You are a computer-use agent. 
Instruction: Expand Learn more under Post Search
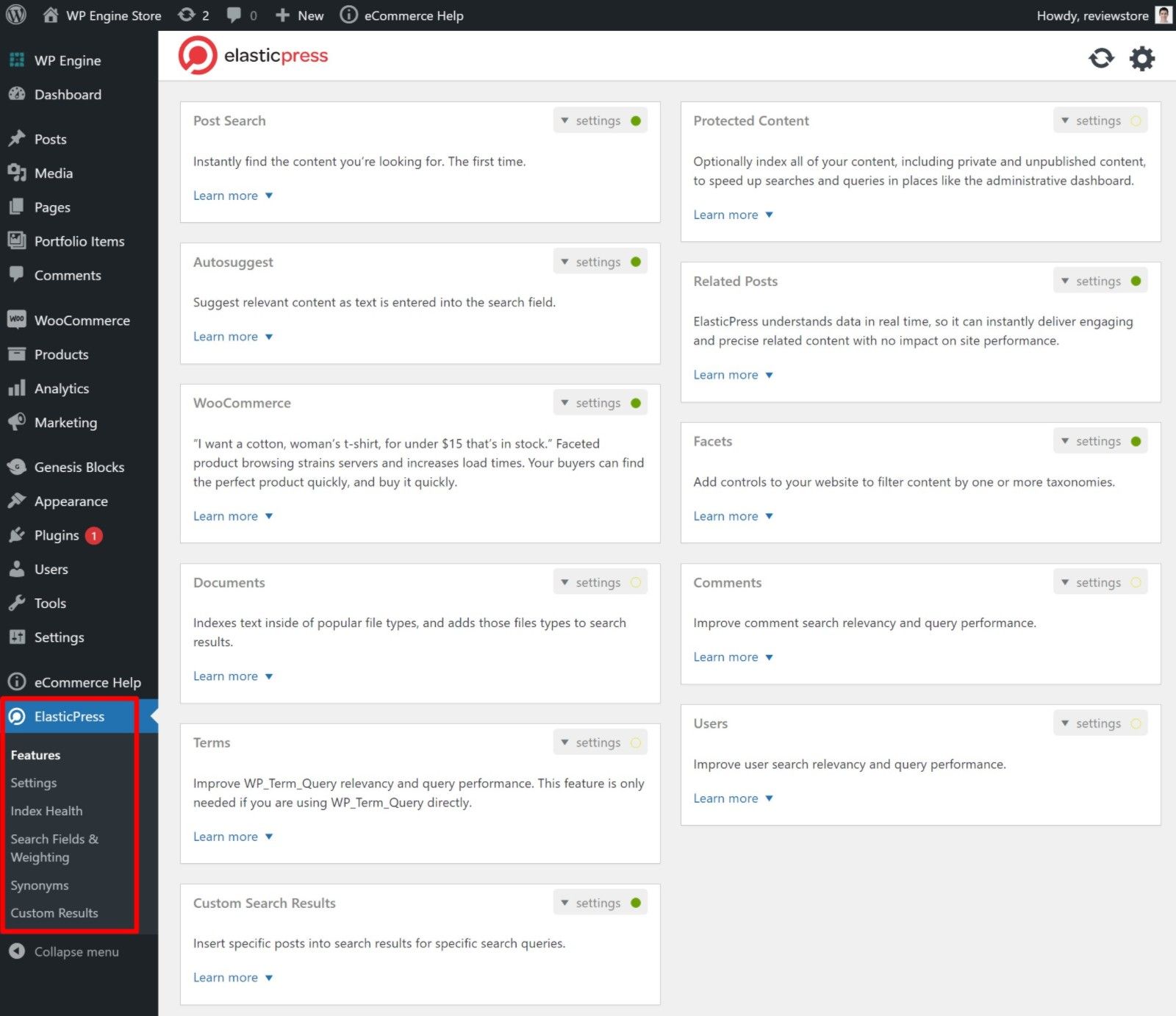(x=233, y=196)
